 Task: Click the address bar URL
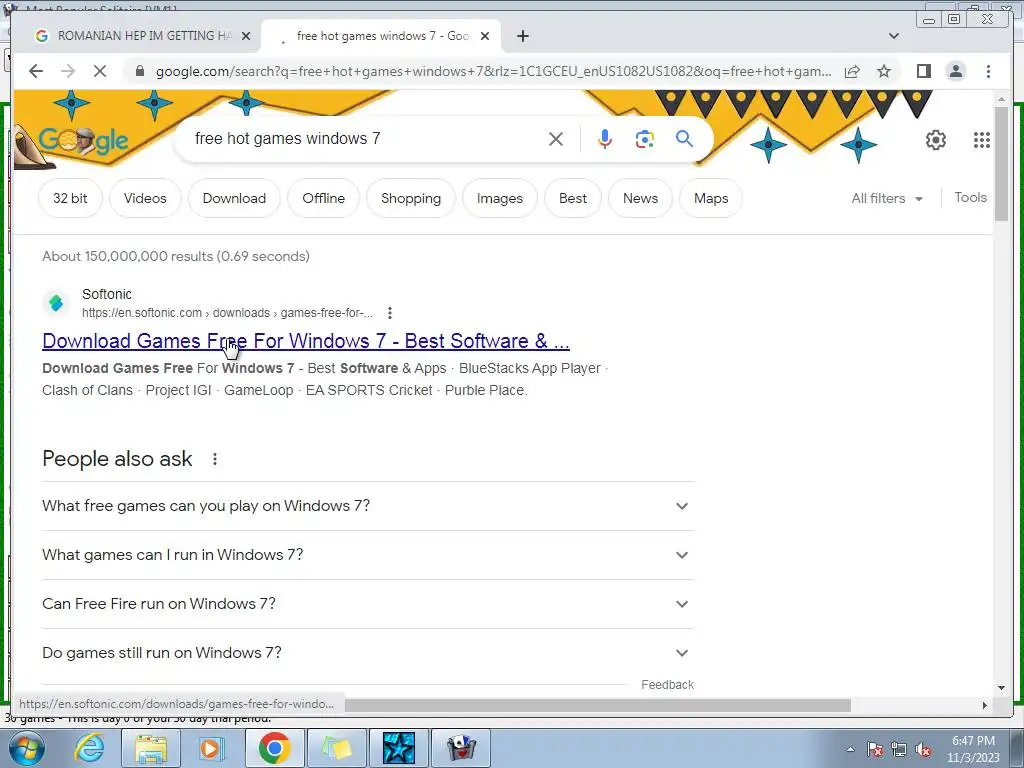(493, 71)
